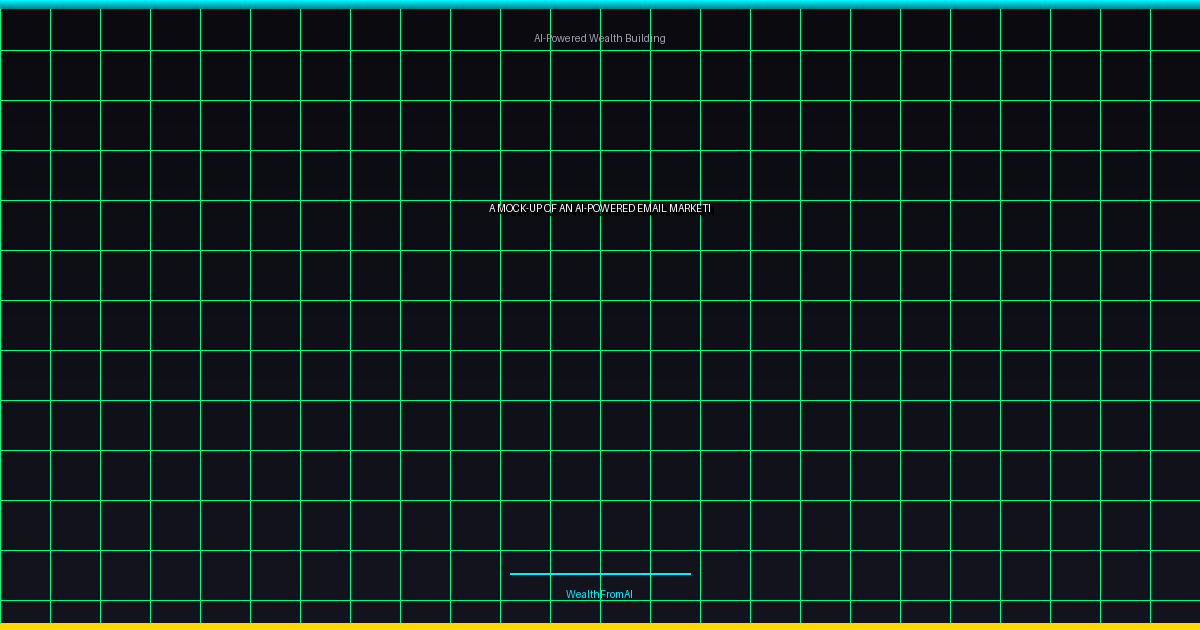
Task: Click the "AI-Powered Wealth Building" header text
Action: point(599,38)
